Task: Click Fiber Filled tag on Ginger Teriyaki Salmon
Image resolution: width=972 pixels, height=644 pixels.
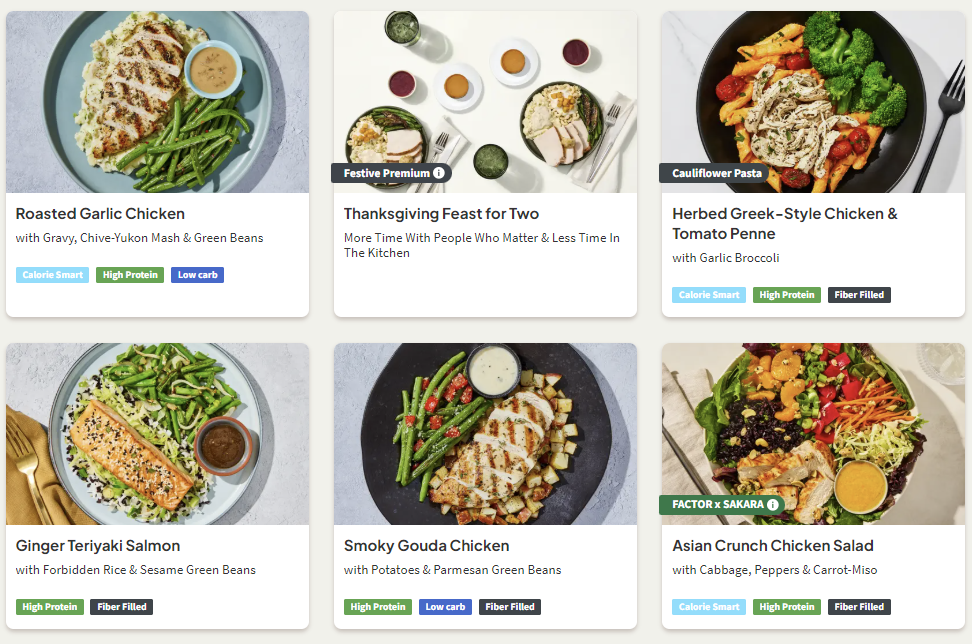Action: [122, 607]
